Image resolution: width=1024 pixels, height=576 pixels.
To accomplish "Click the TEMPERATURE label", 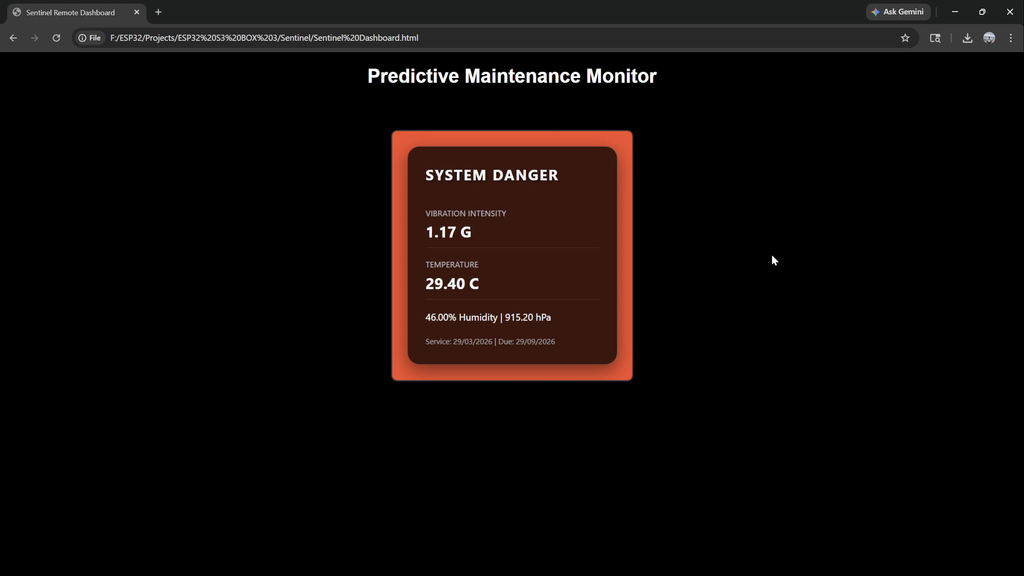I will tap(452, 264).
